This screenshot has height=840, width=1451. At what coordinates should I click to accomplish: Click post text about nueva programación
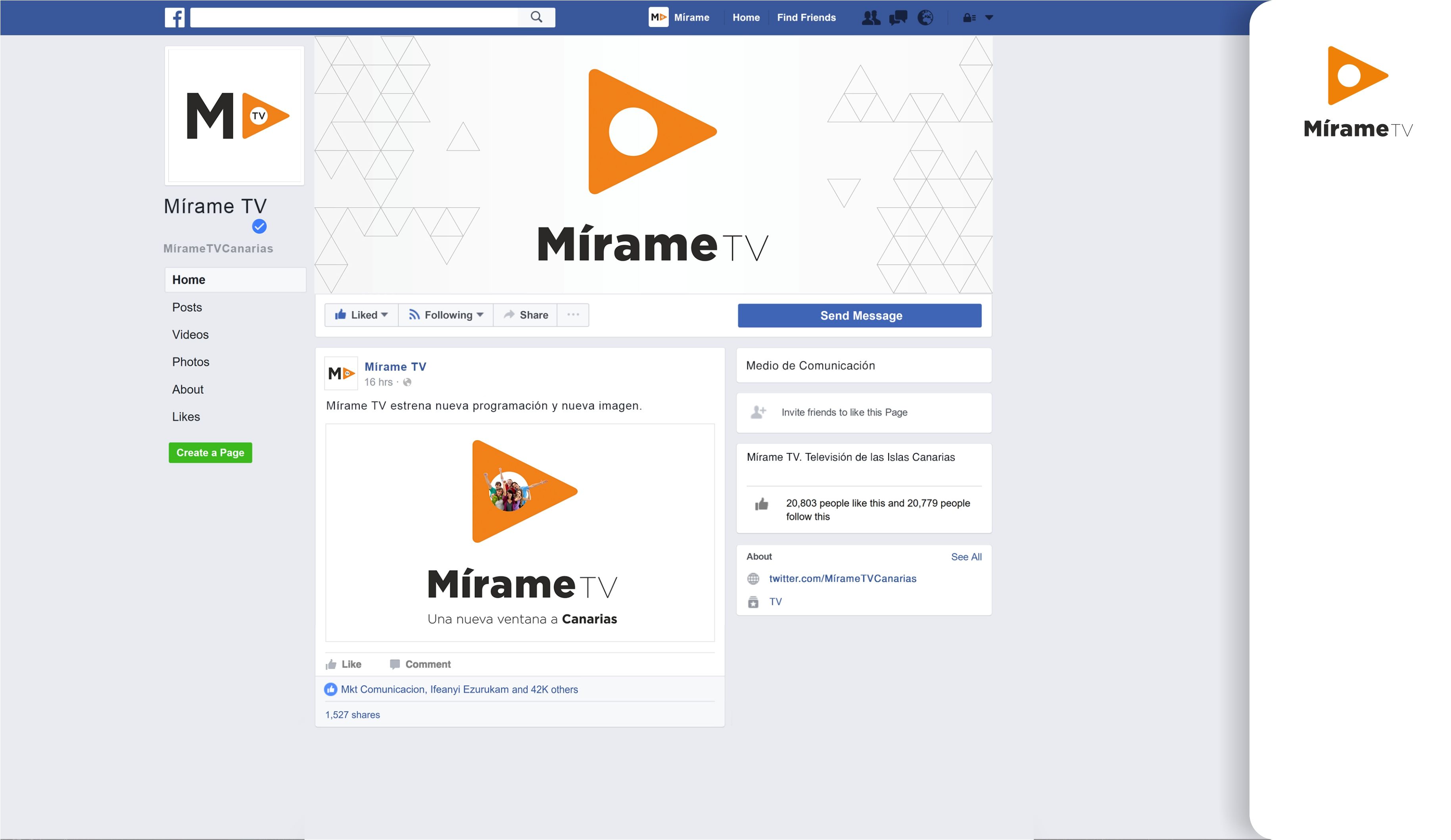click(484, 406)
